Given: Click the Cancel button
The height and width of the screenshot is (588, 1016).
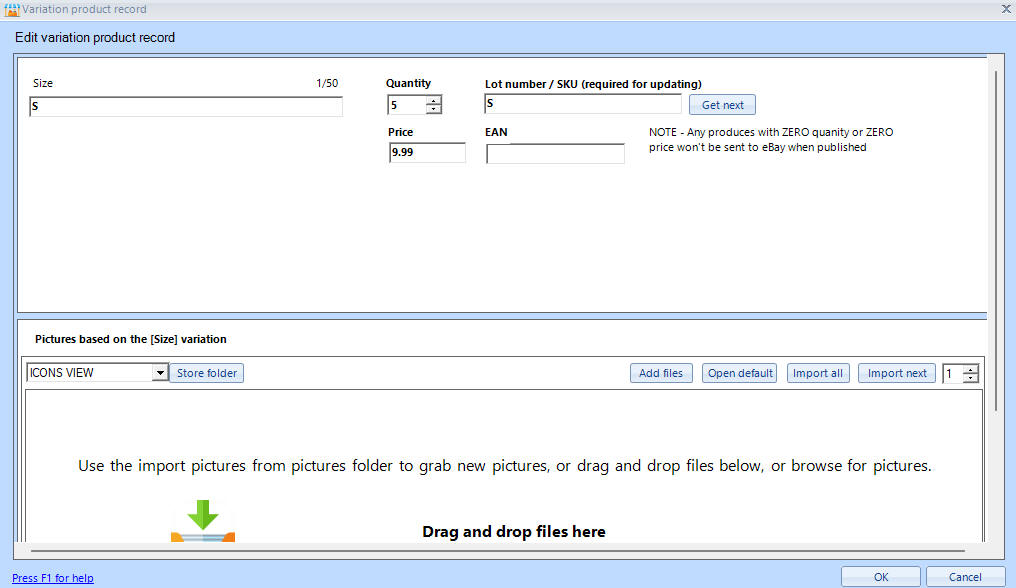Looking at the screenshot, I should point(965,577).
